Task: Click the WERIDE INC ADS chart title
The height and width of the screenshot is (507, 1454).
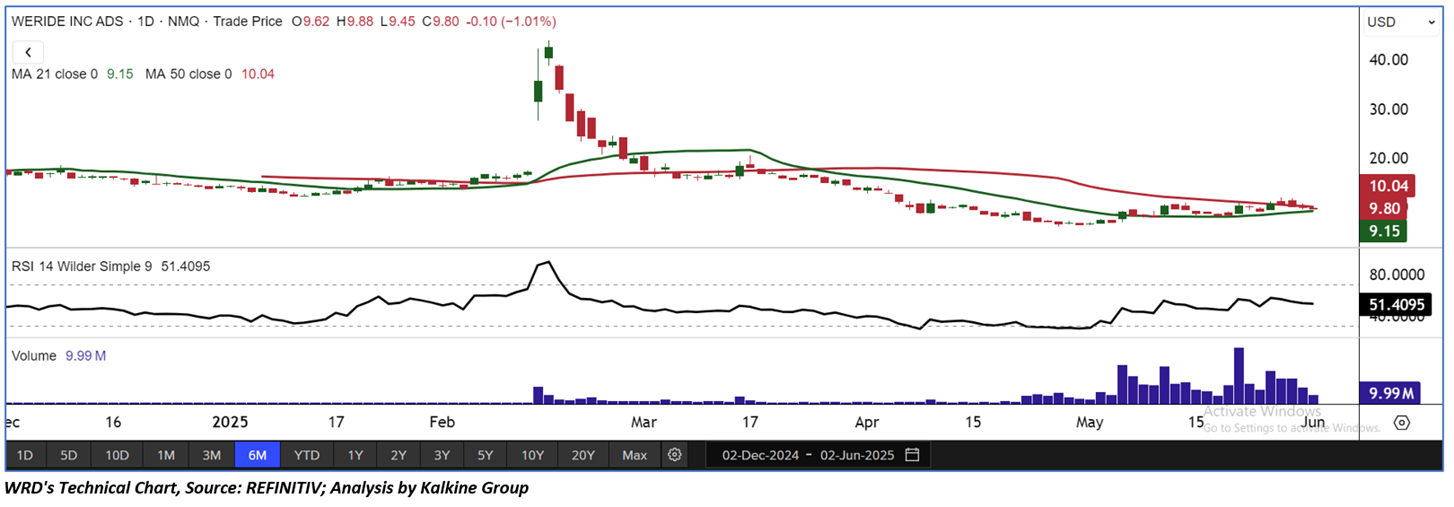Action: 67,21
